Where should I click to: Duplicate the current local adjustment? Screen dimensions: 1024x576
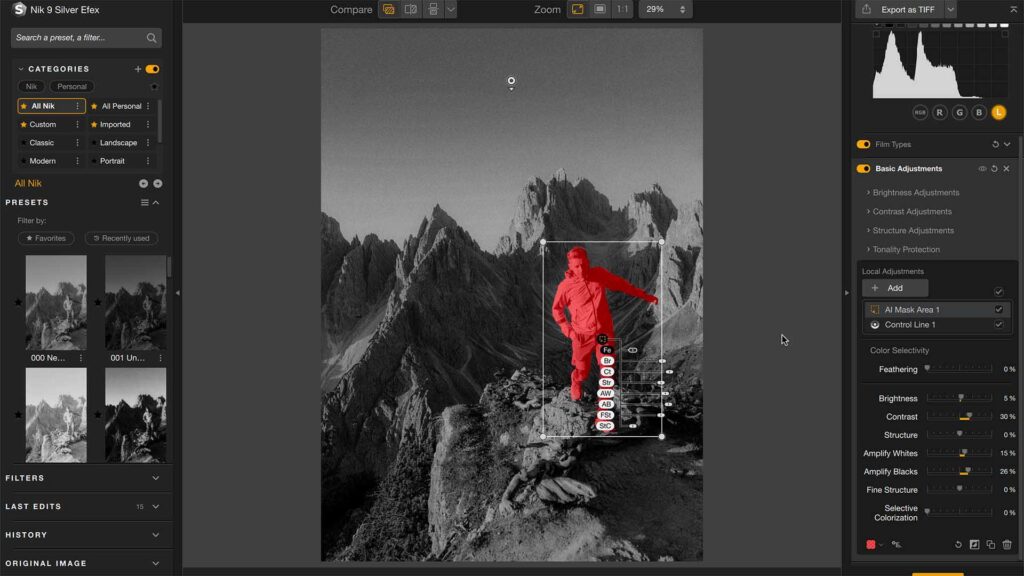click(991, 544)
